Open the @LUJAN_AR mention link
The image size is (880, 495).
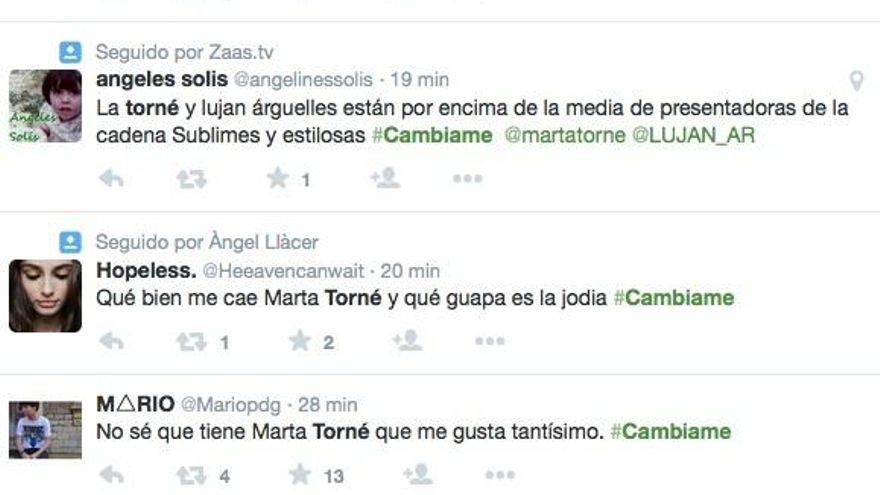coord(693,135)
